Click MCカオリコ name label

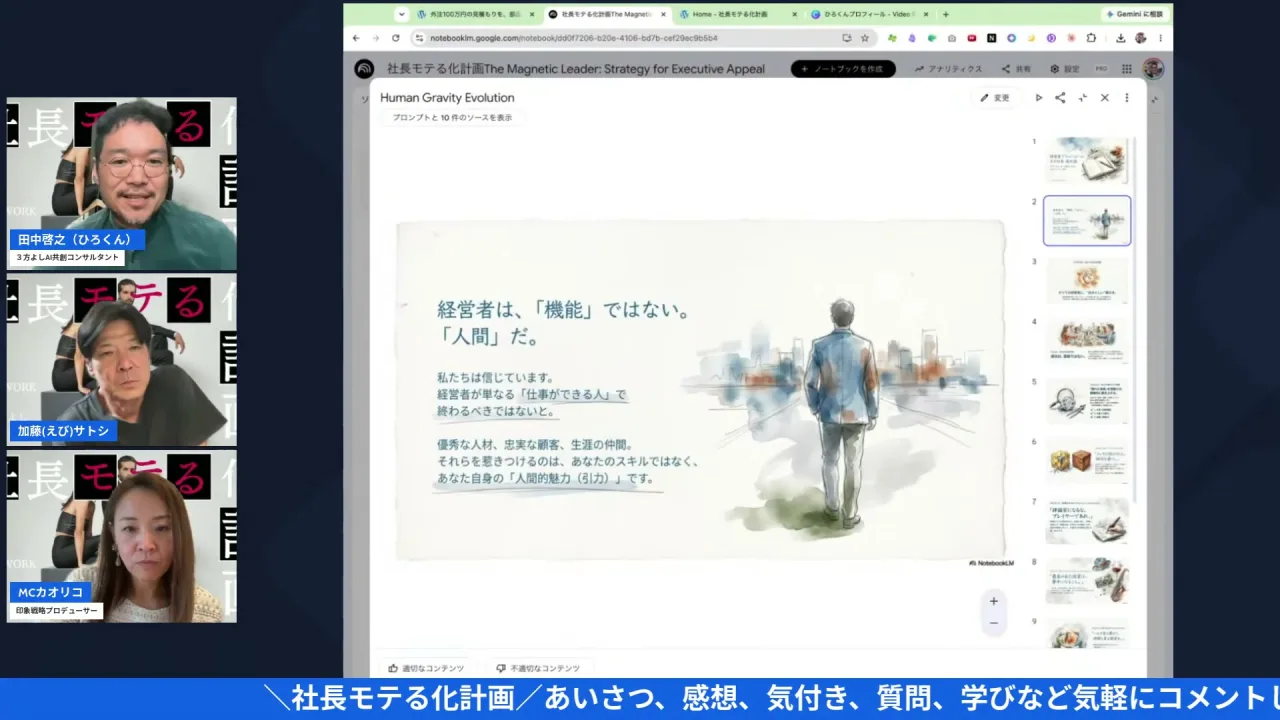[x=51, y=593]
